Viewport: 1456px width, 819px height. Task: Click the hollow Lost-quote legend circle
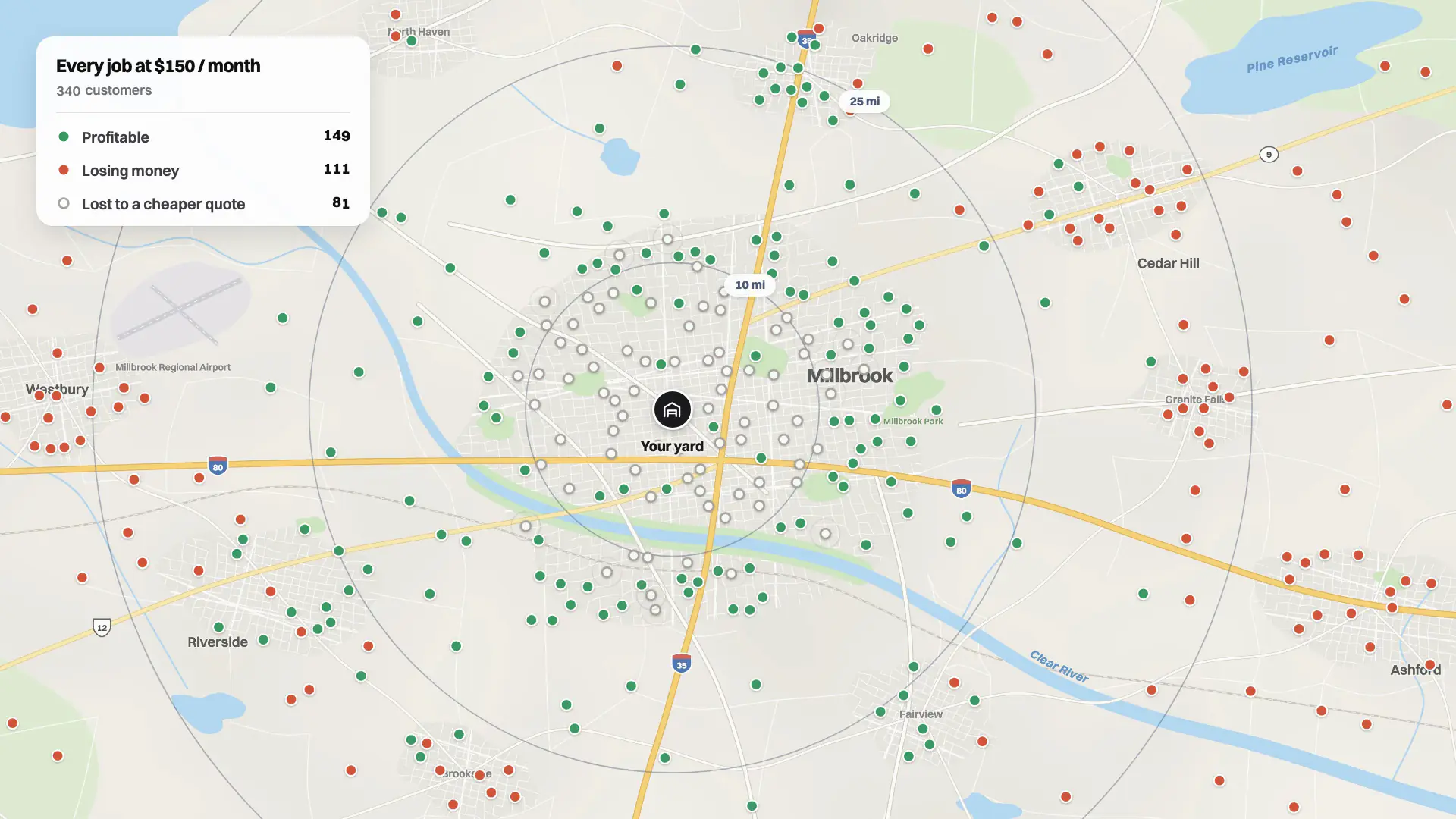point(64,203)
